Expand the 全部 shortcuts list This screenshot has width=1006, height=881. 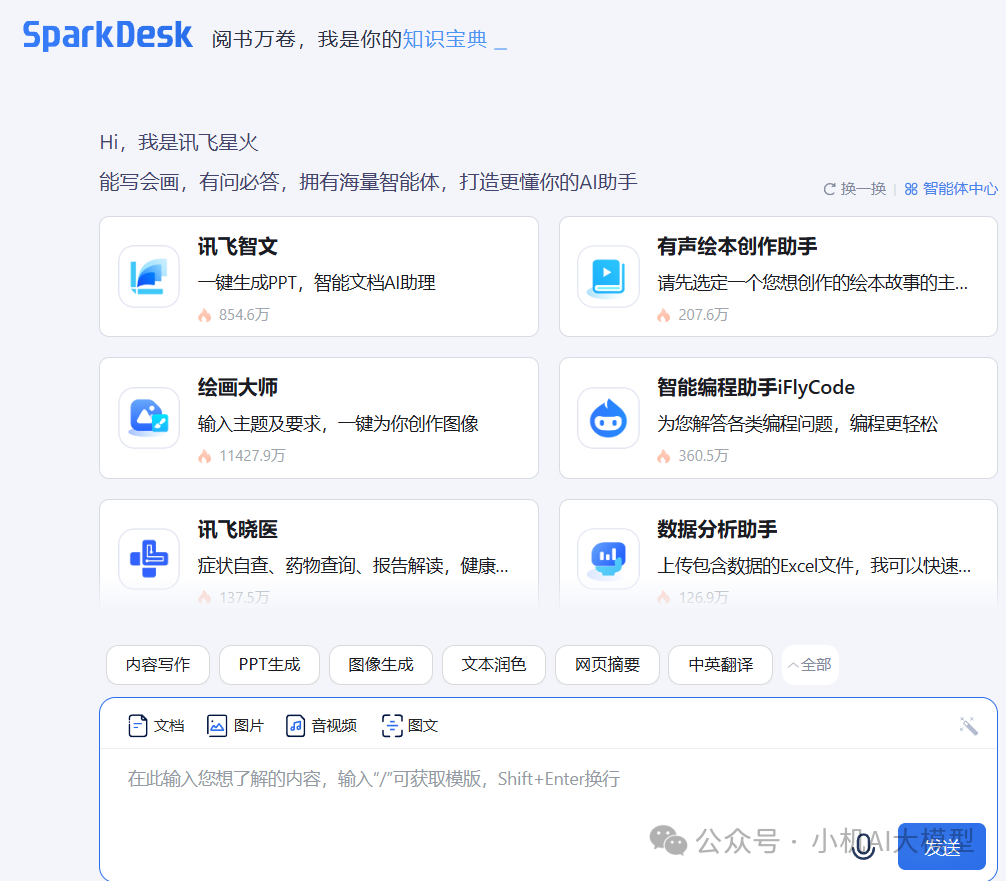click(810, 665)
